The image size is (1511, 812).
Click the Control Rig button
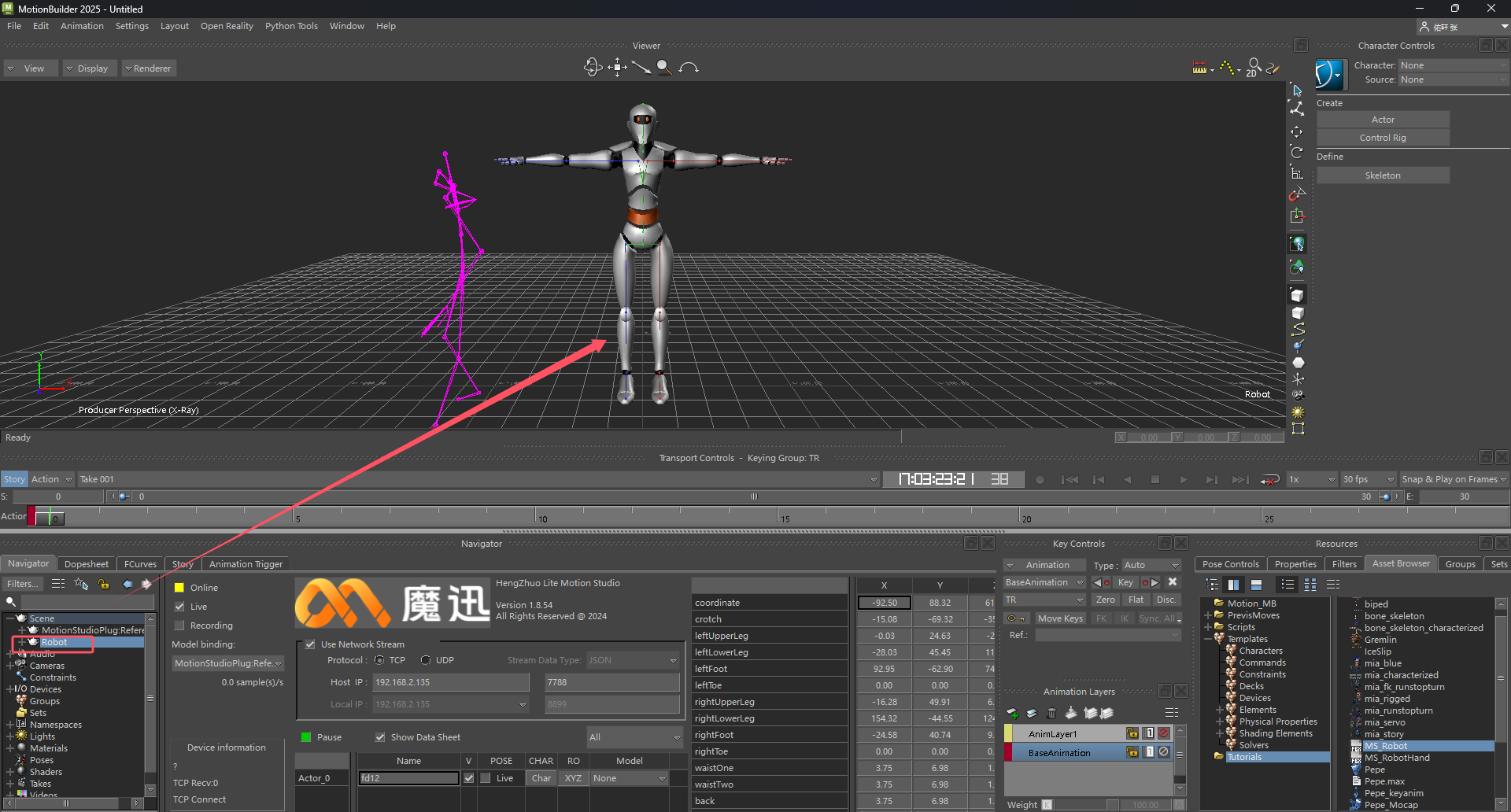[1383, 138]
